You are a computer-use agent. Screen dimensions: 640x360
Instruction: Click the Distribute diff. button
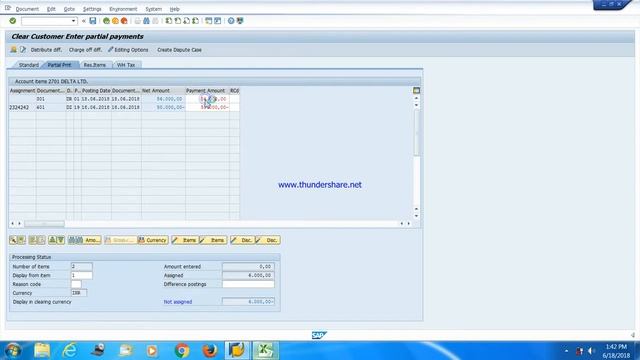coord(46,50)
